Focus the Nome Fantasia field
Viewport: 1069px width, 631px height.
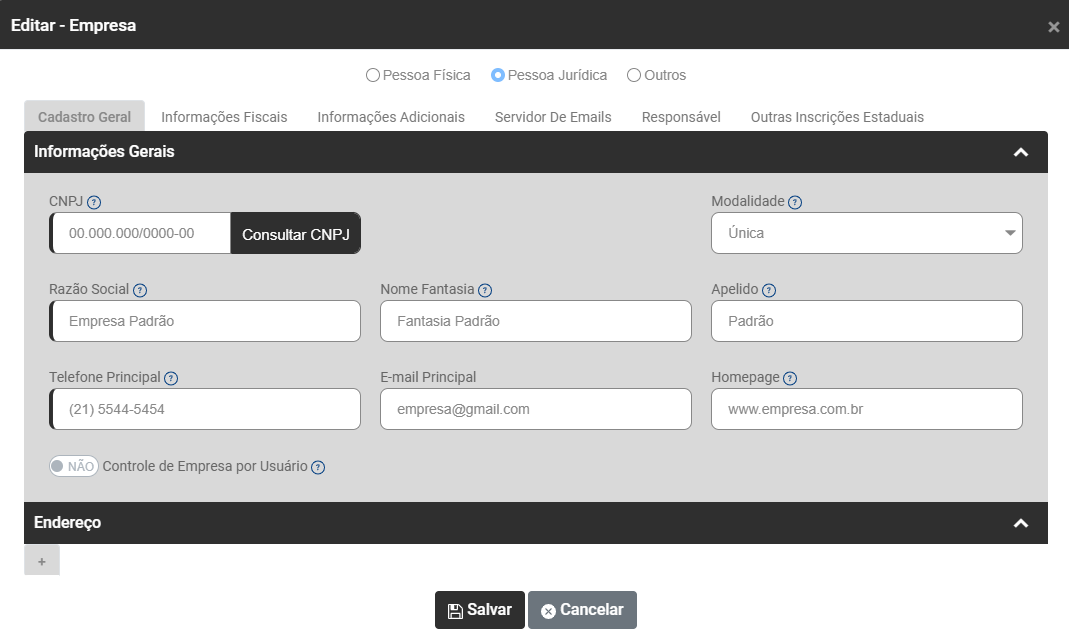536,321
